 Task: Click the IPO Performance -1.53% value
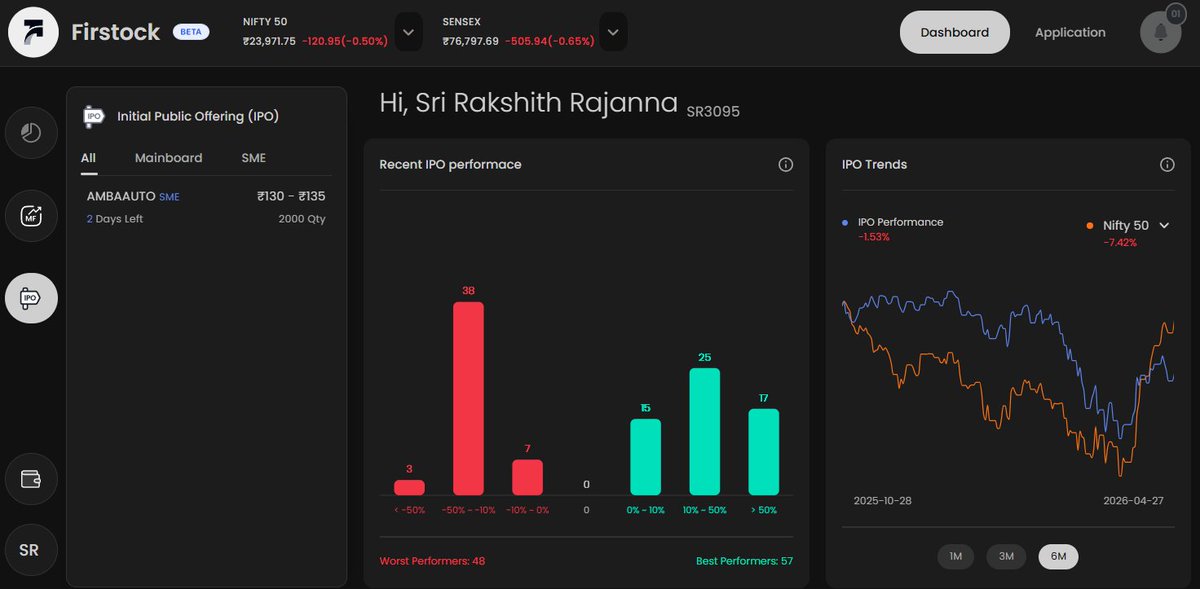tap(874, 237)
